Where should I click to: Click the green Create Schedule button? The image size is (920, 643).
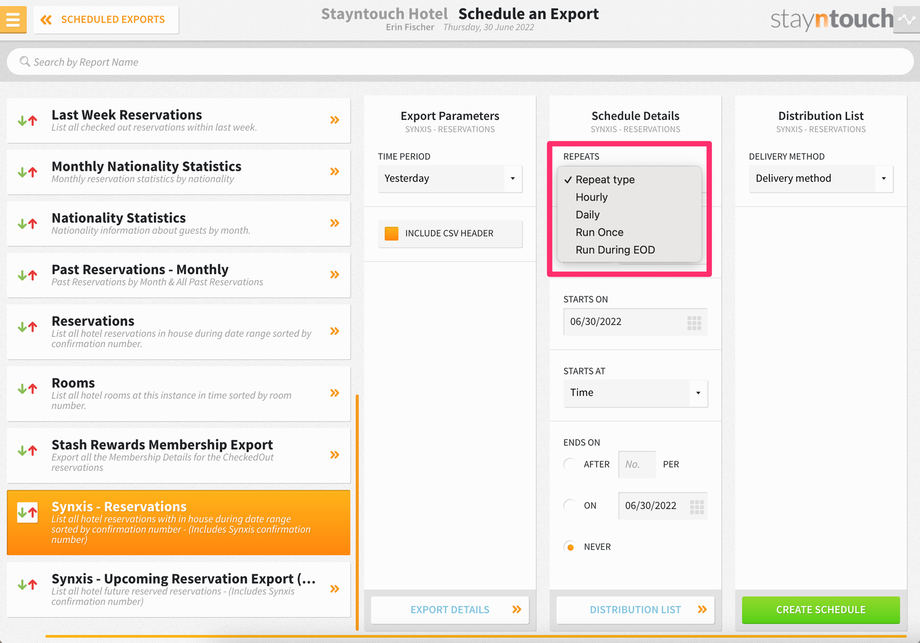click(x=821, y=610)
